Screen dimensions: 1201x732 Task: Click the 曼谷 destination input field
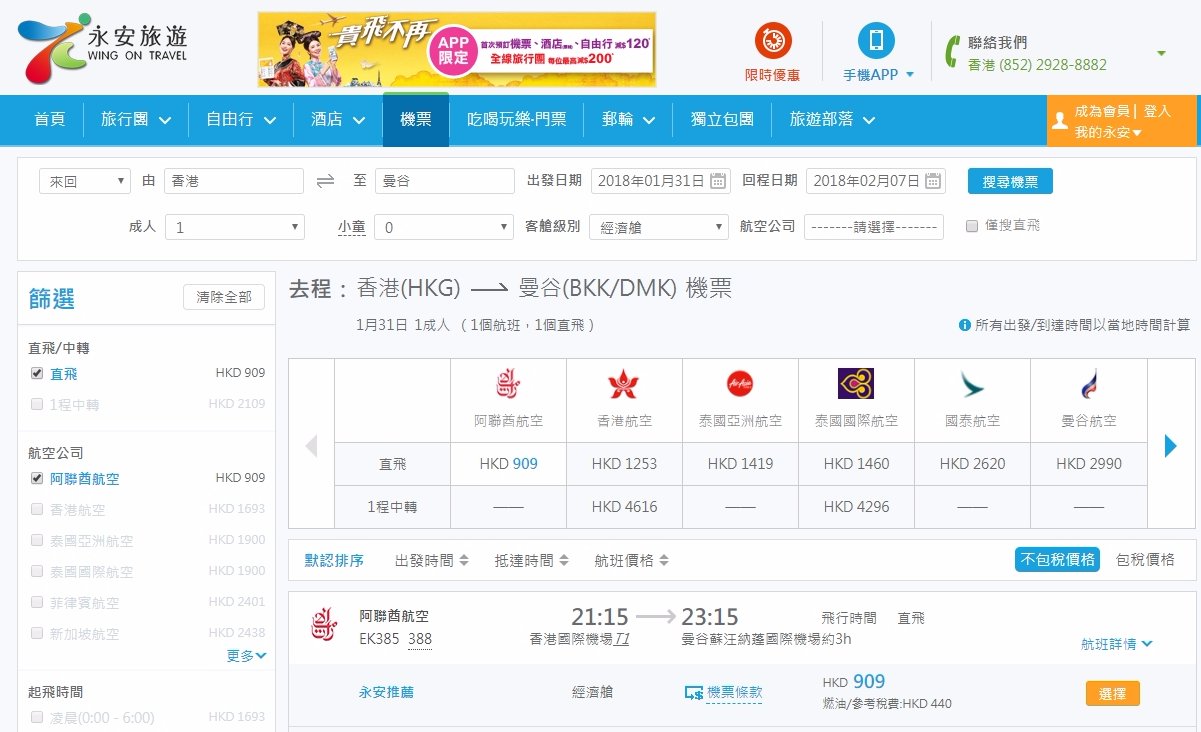(445, 181)
